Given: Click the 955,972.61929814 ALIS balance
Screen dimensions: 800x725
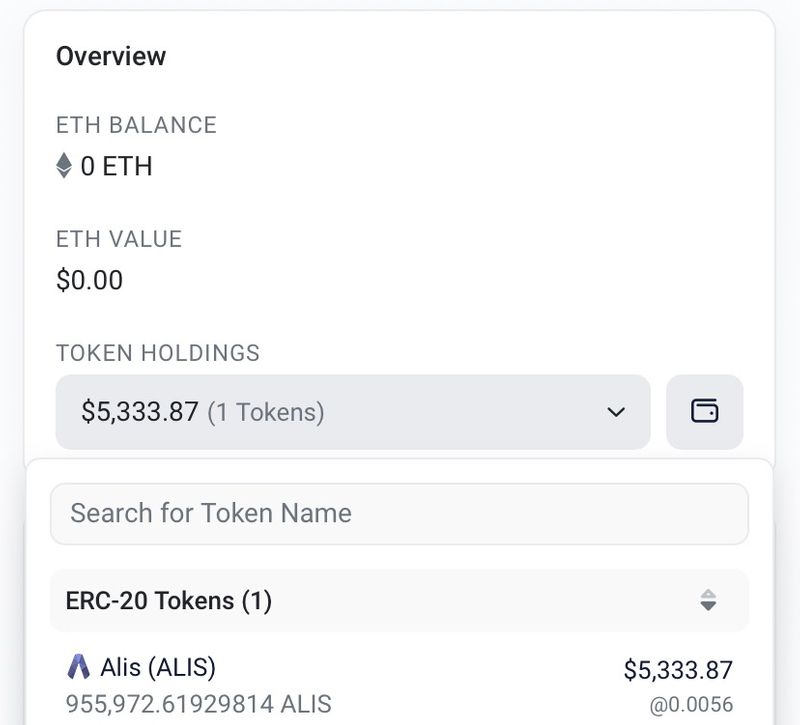Looking at the screenshot, I should [x=198, y=704].
